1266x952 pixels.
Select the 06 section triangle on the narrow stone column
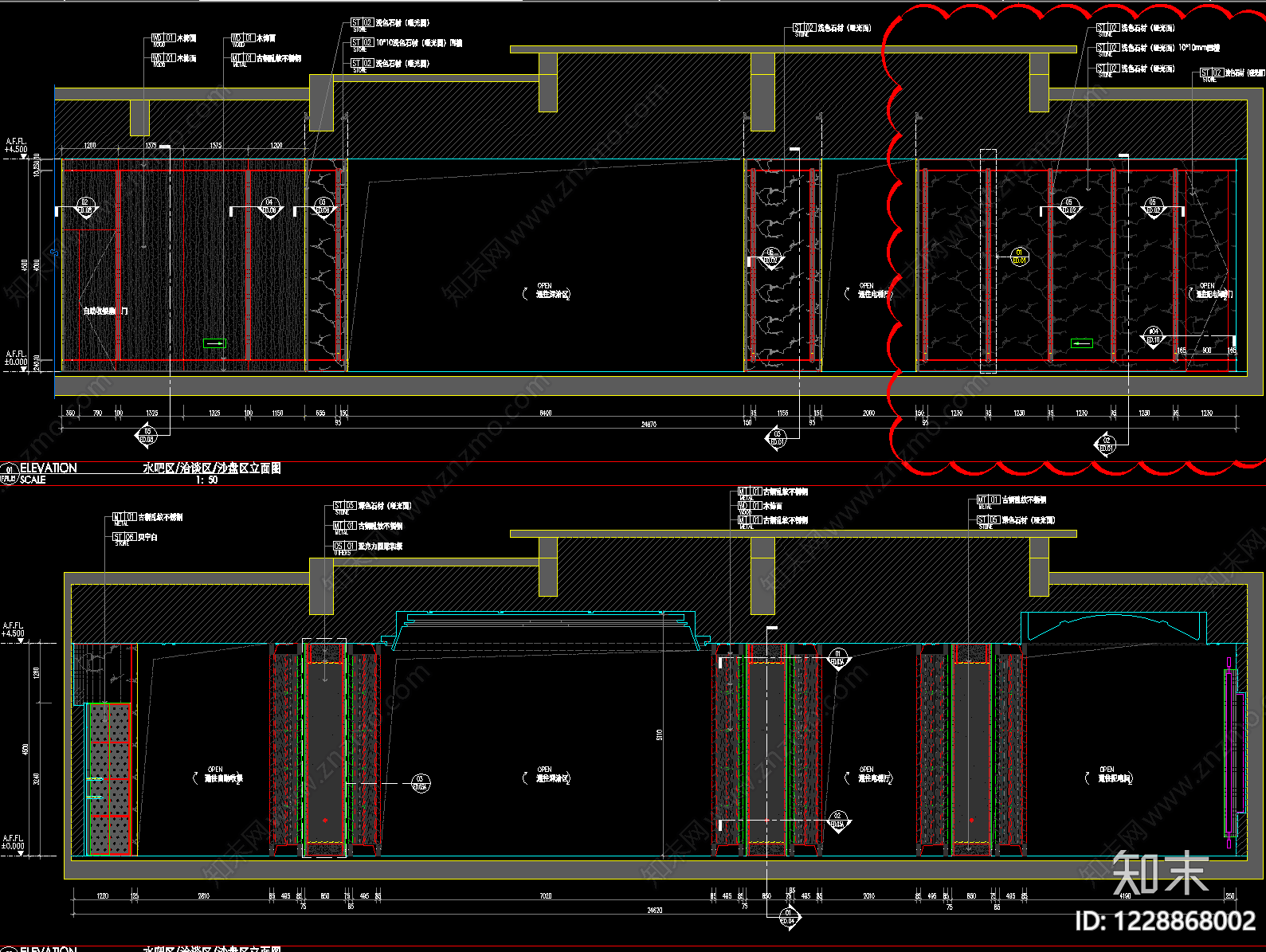point(770,258)
